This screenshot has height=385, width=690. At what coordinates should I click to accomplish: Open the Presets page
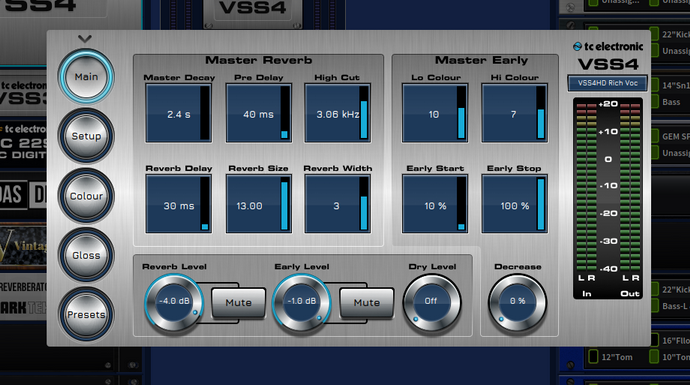[x=86, y=315]
